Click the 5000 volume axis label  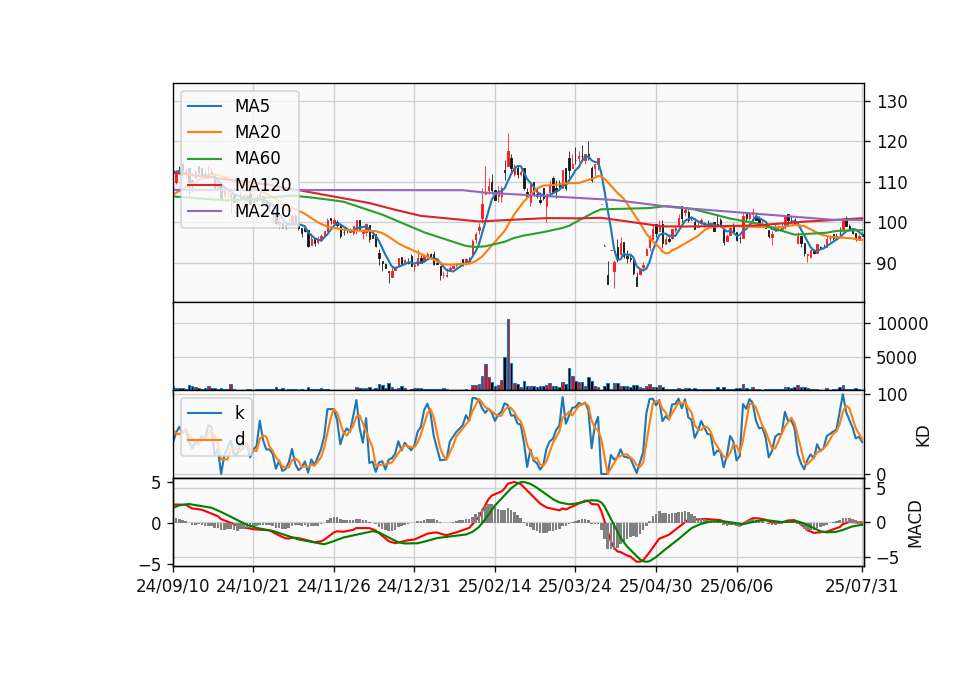(x=897, y=358)
